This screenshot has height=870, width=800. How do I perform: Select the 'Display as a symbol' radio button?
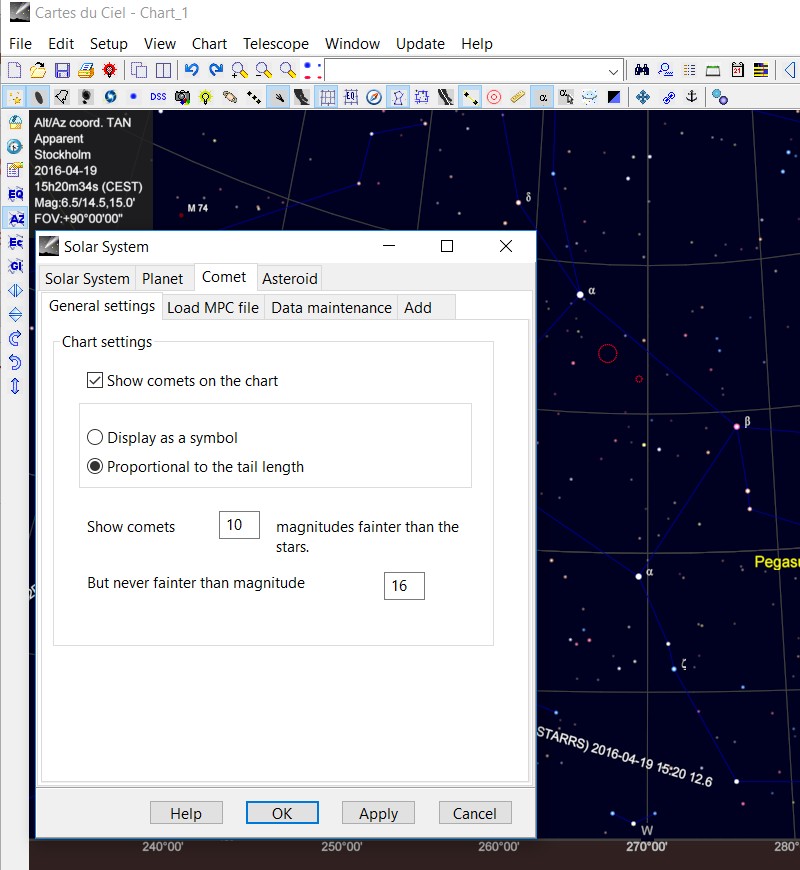95,437
